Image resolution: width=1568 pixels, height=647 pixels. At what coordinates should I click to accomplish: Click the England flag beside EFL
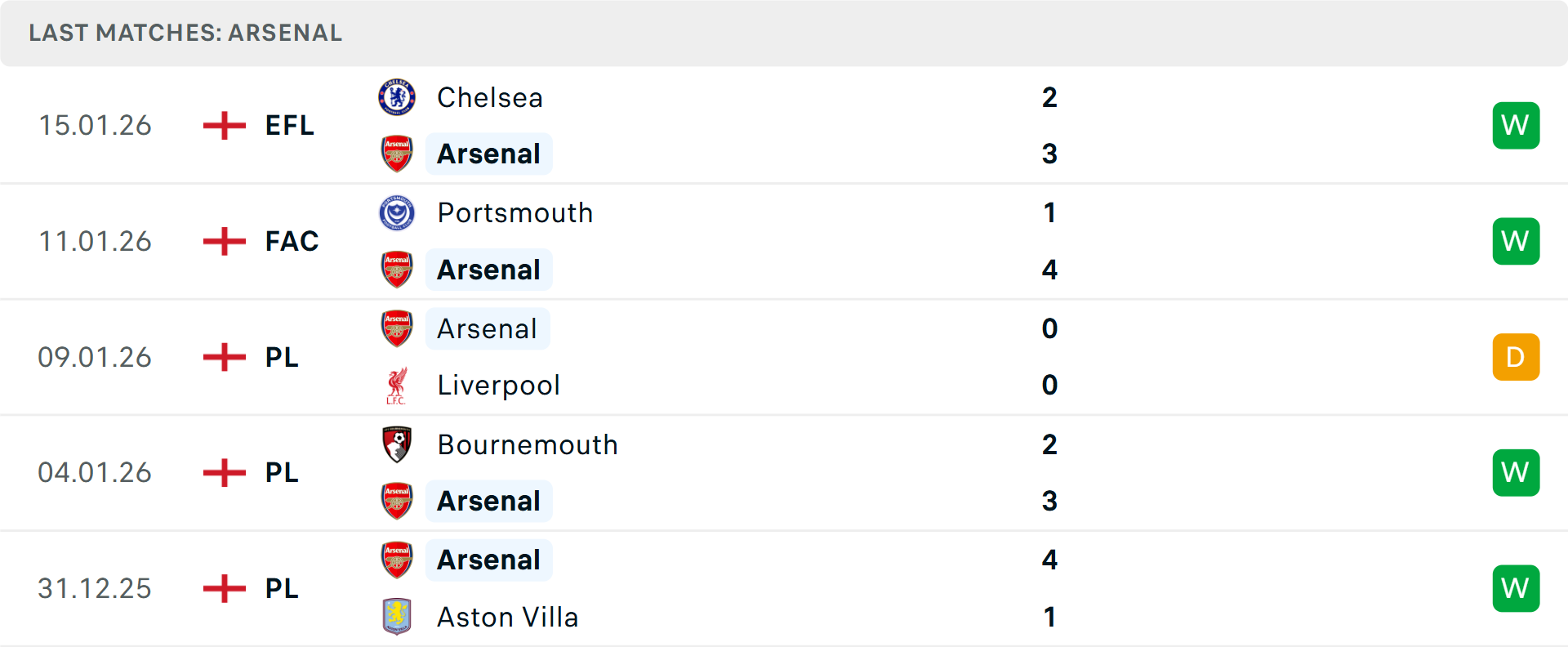[225, 126]
